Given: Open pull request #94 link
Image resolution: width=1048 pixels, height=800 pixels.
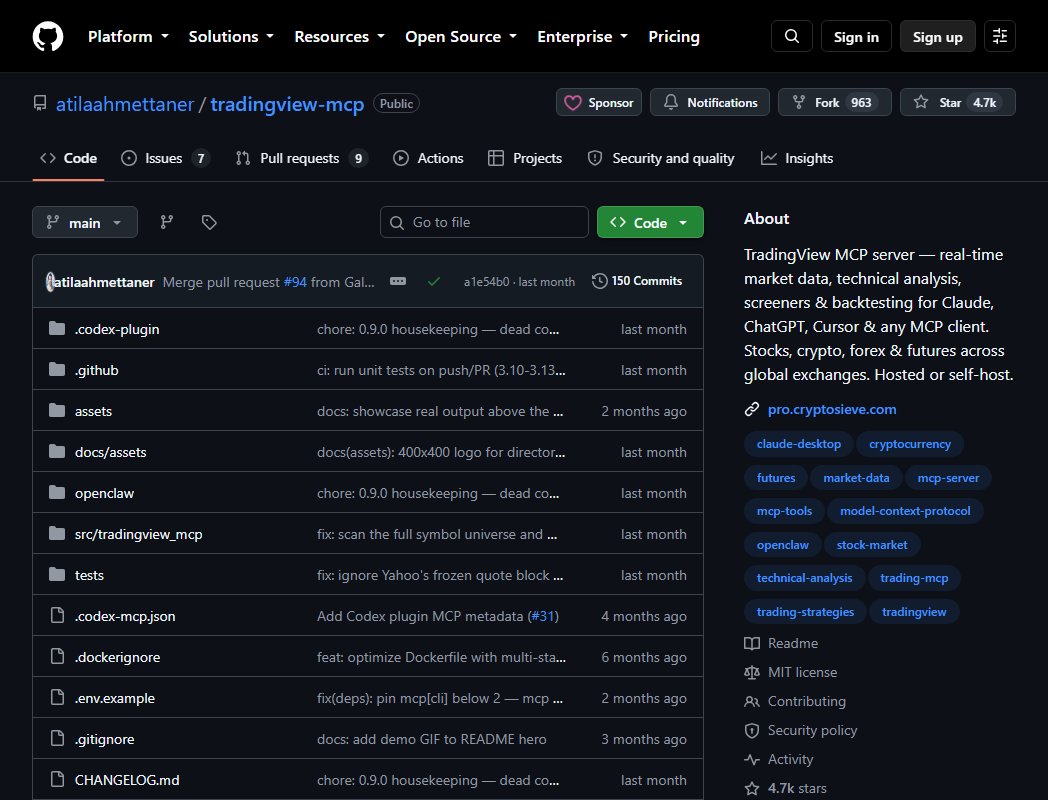Looking at the screenshot, I should click(295, 282).
